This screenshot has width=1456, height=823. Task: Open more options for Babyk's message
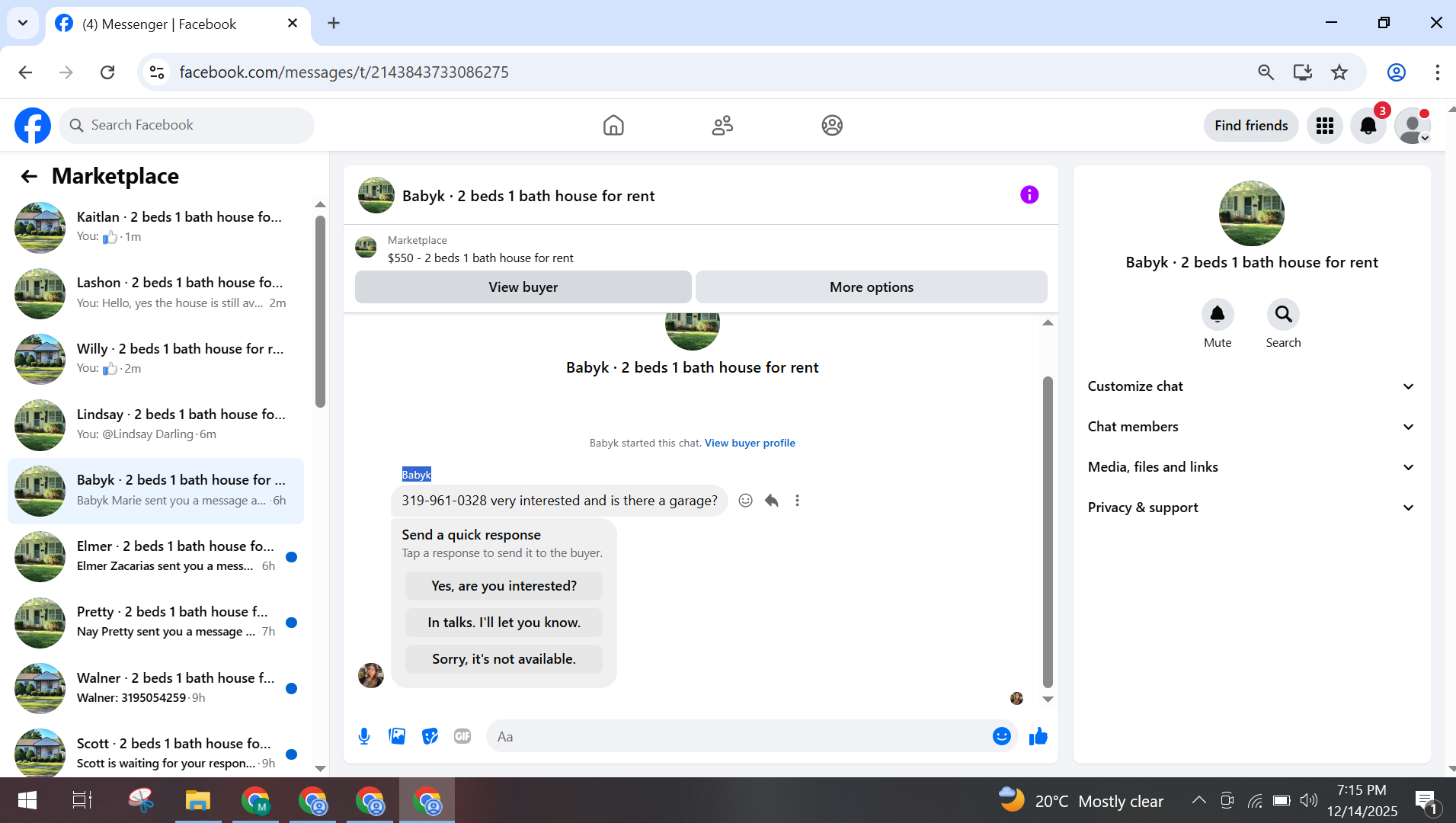click(798, 501)
